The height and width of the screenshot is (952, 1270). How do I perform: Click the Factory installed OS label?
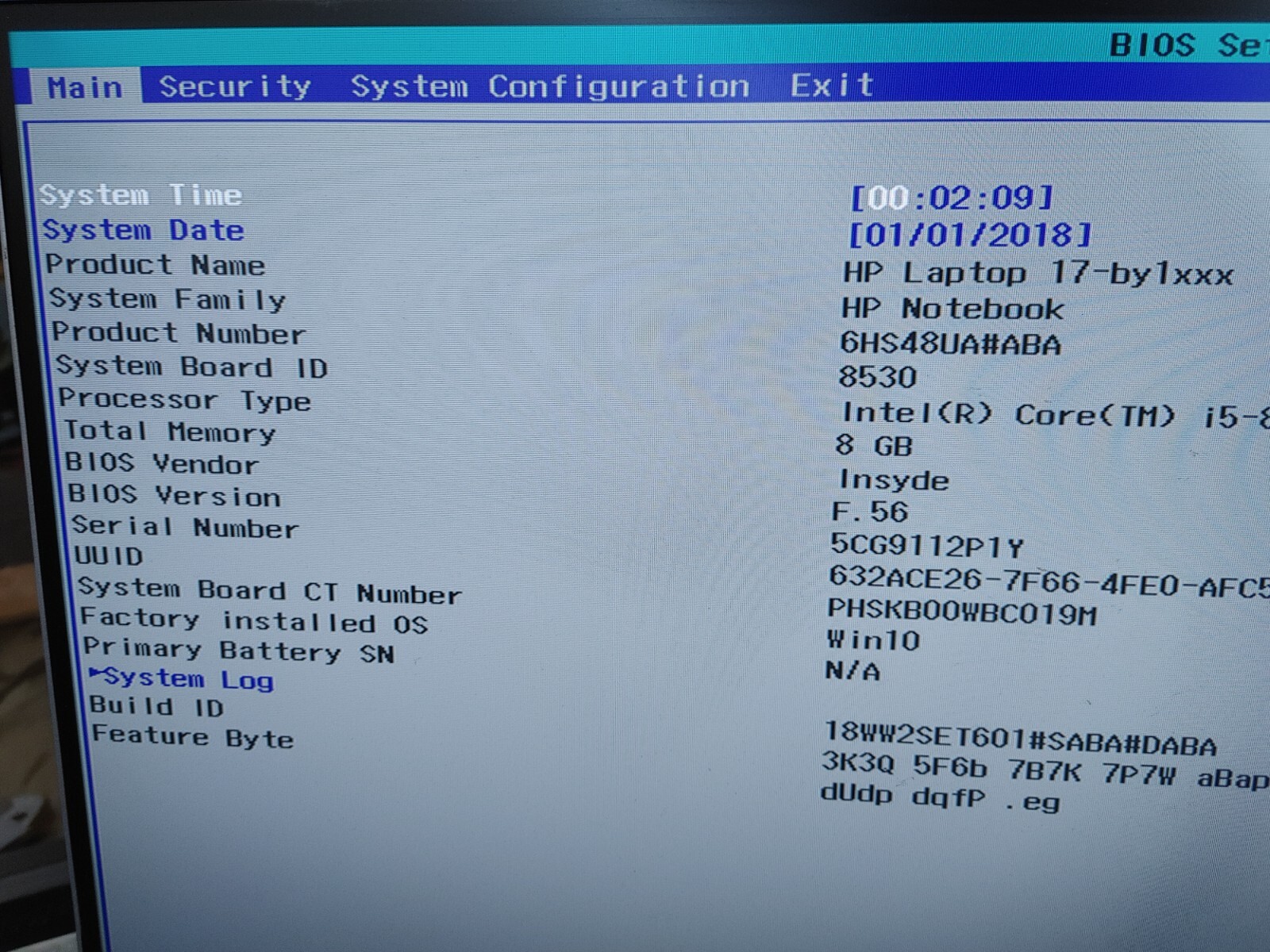click(x=255, y=621)
